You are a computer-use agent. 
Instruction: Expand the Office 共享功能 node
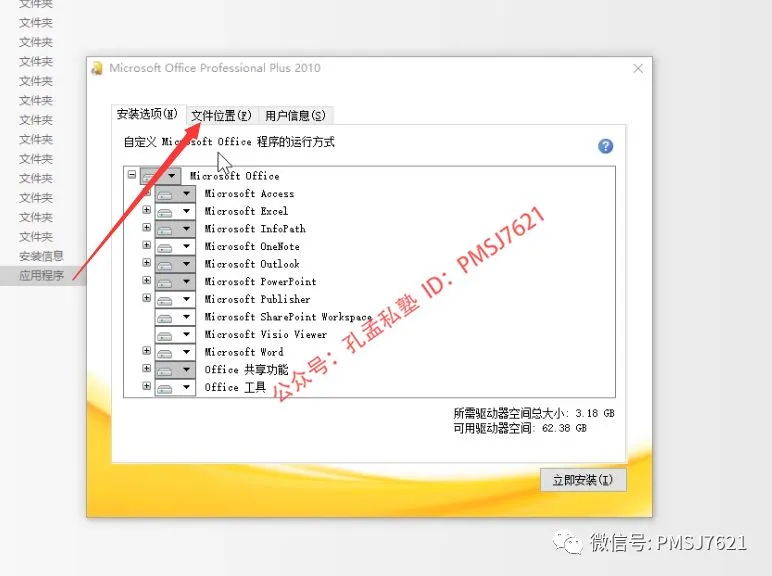(x=146, y=369)
